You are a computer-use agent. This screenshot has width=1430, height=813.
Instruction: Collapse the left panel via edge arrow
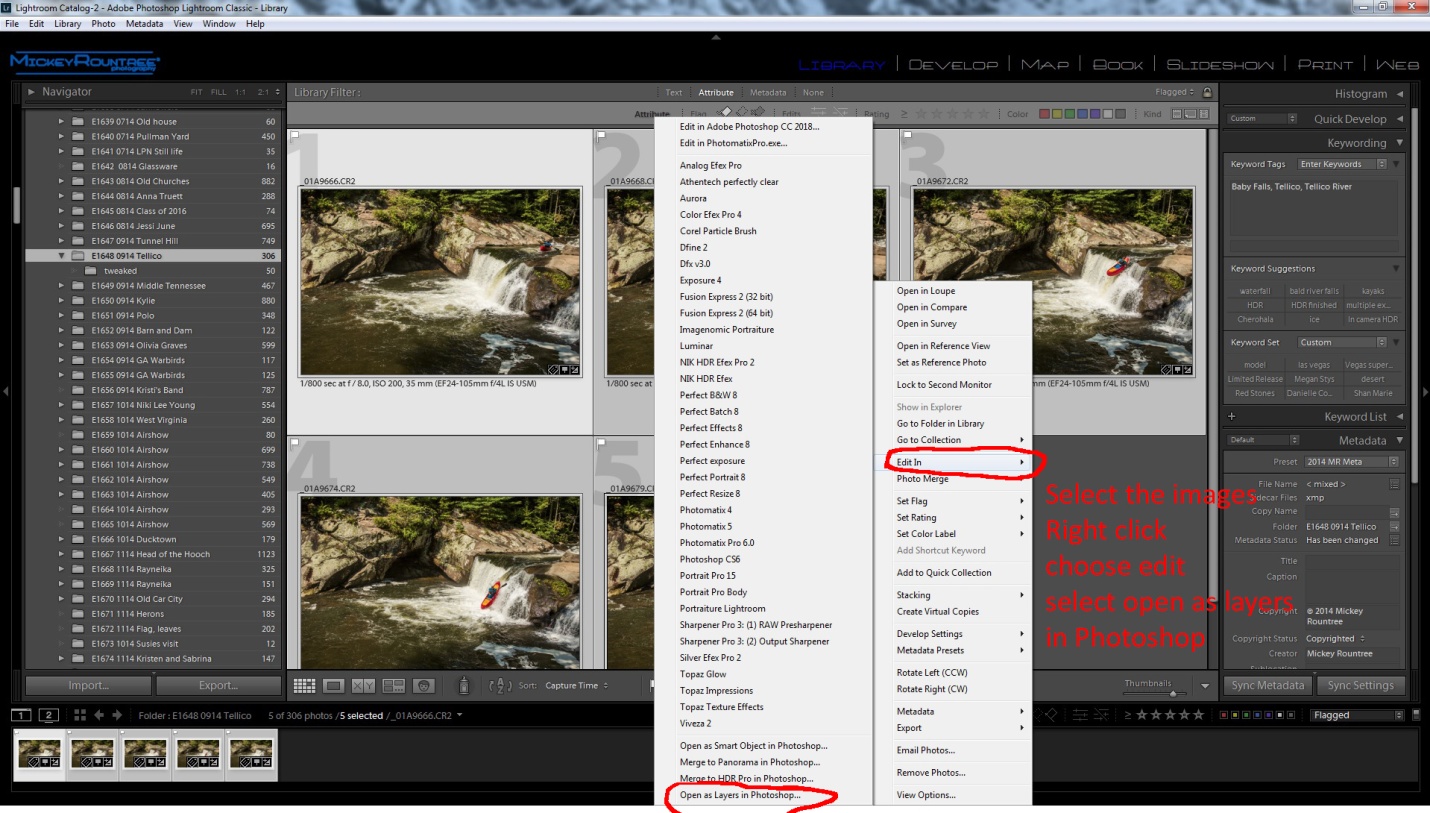[x=4, y=391]
